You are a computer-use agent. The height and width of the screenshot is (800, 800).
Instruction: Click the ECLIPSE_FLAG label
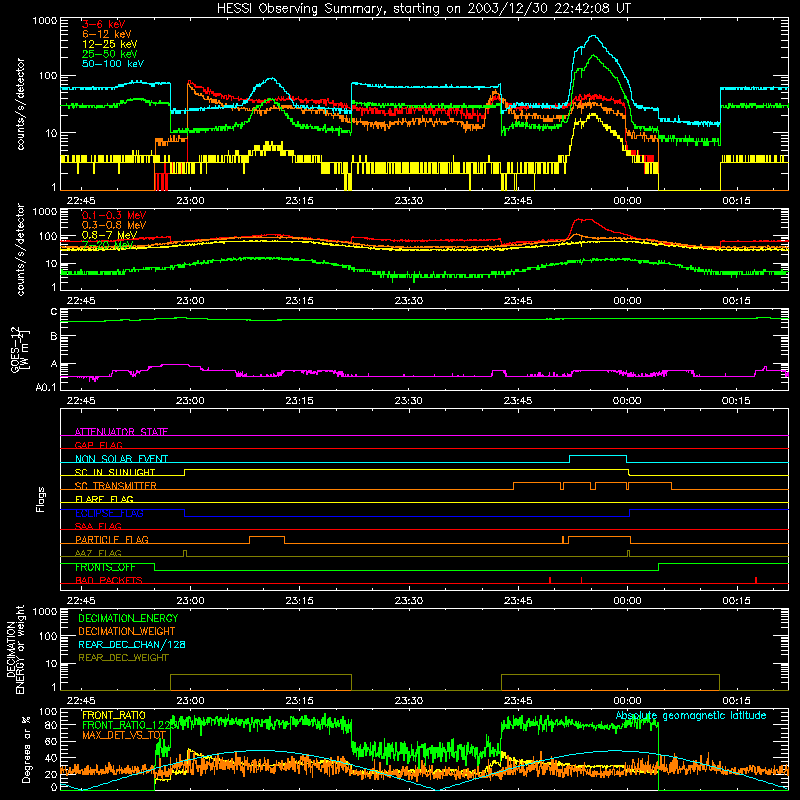[109, 513]
